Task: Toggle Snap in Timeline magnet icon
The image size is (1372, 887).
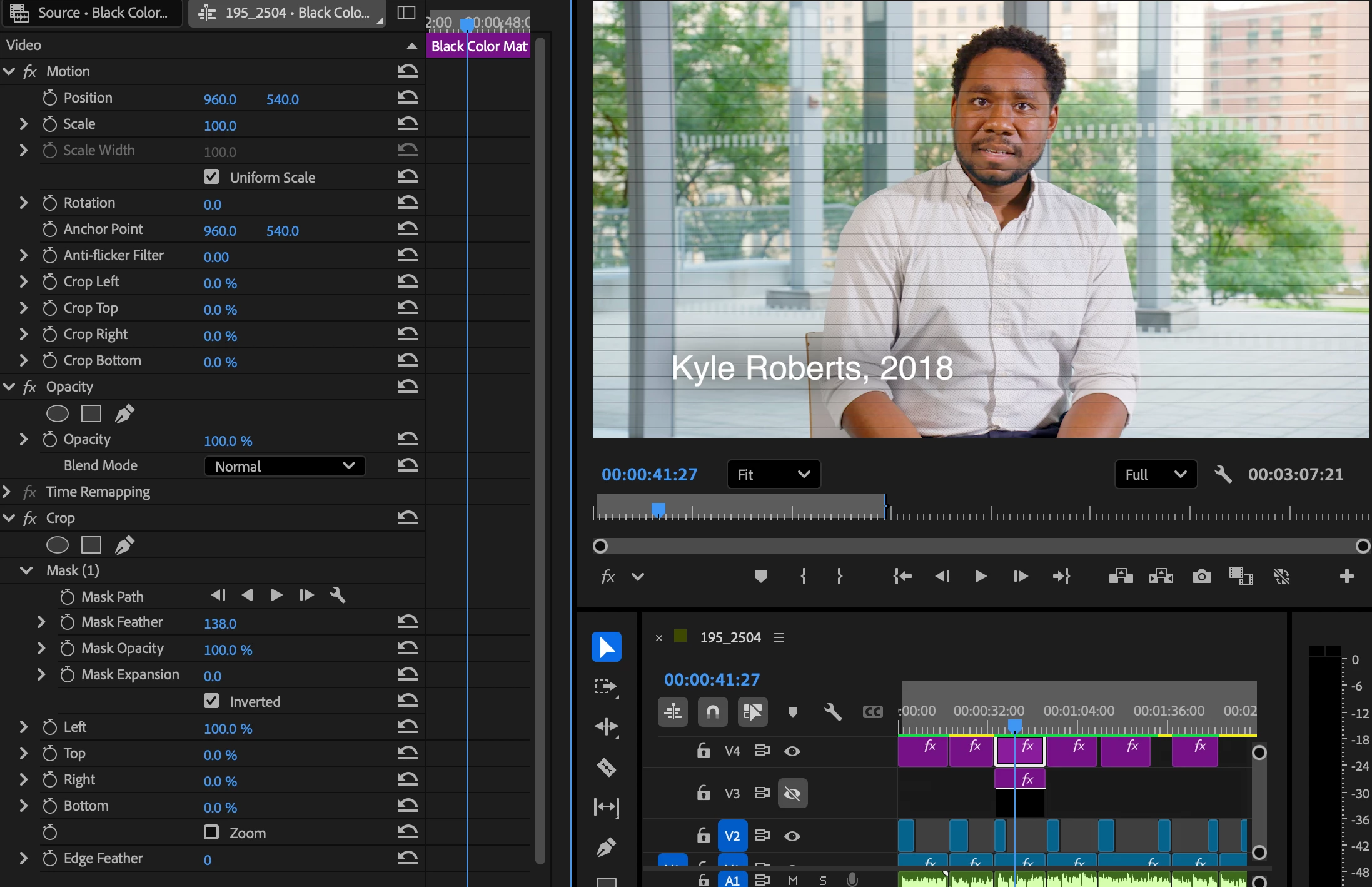Action: (x=712, y=712)
